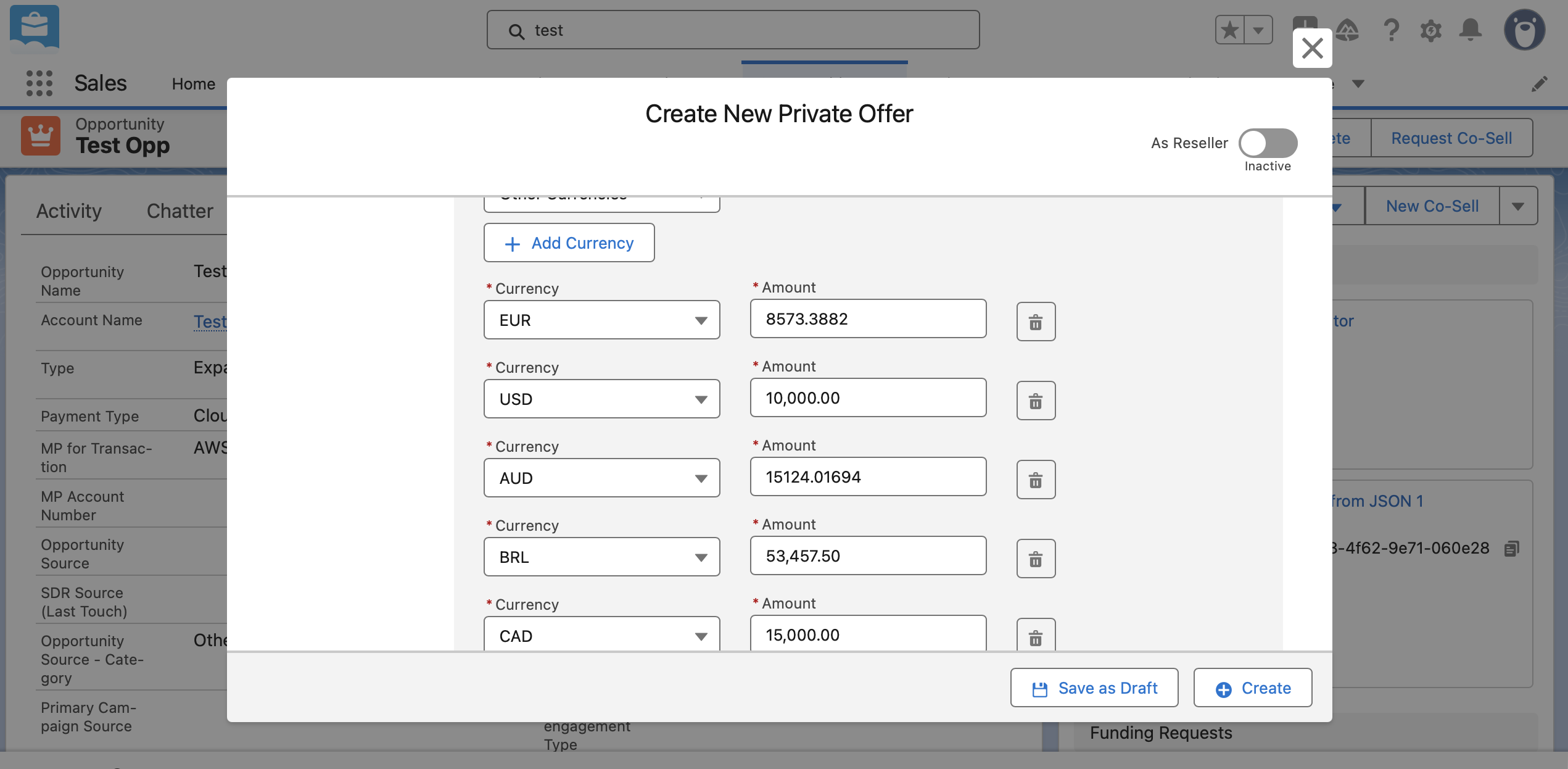Remove the BRL currency entry
Viewport: 1568px width, 769px height.
[1036, 559]
